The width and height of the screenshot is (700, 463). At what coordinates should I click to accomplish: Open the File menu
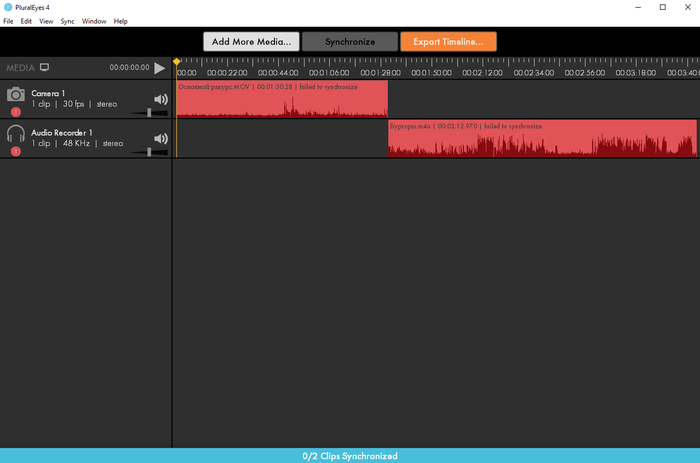[x=8, y=21]
